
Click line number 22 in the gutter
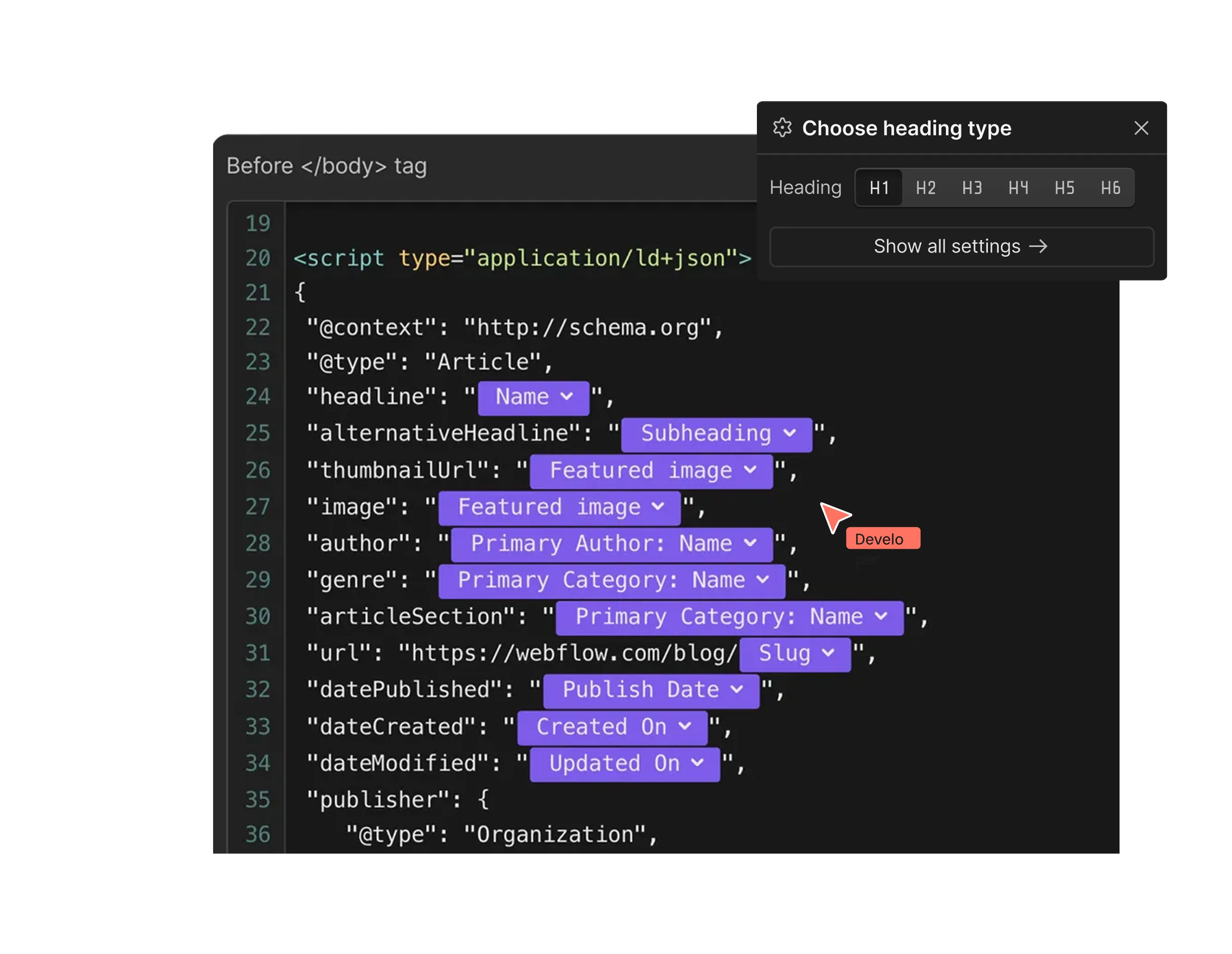[258, 327]
